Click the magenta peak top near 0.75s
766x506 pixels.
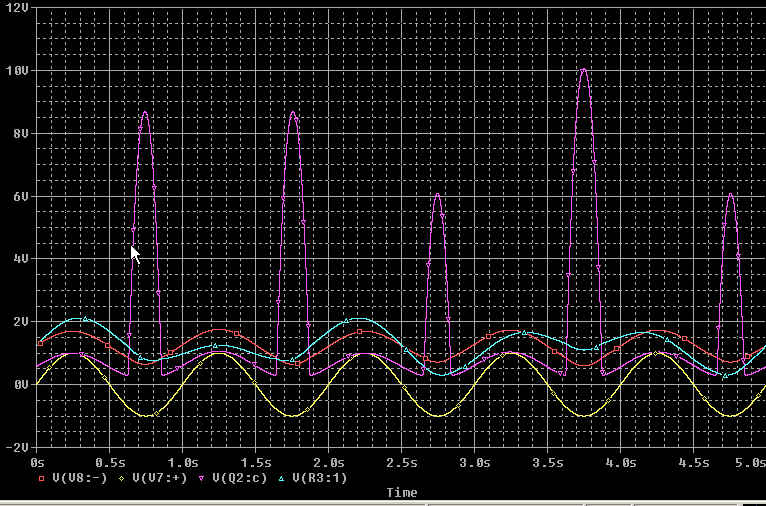(x=145, y=113)
